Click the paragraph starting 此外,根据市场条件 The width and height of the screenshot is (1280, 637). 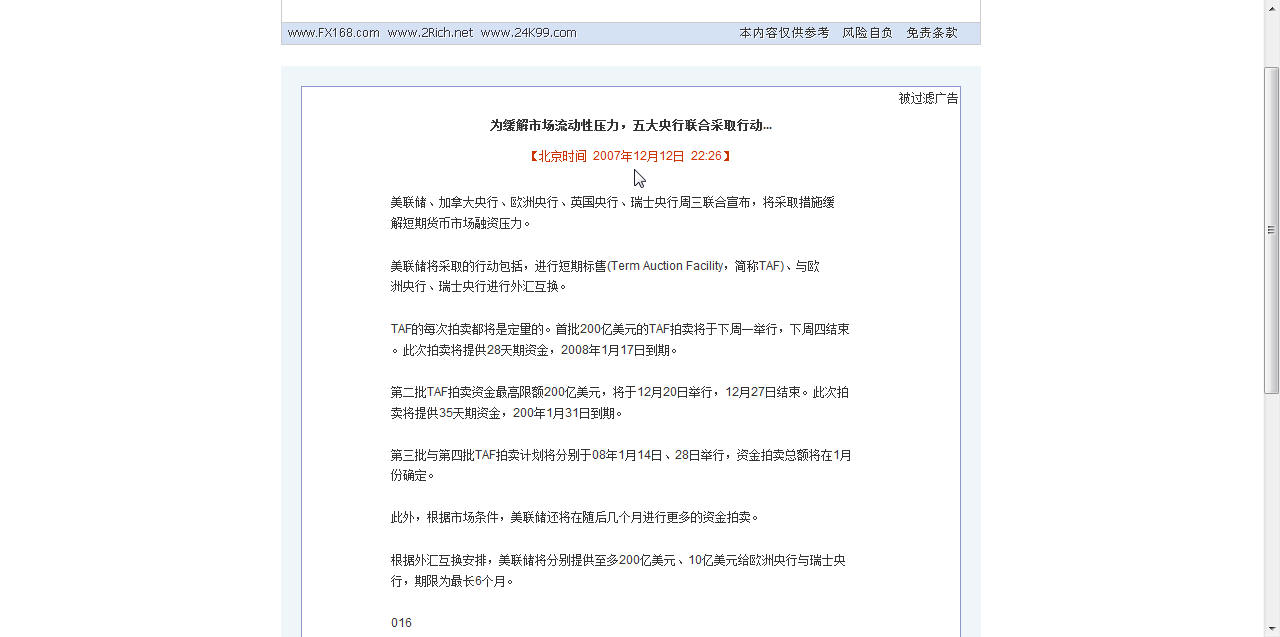(575, 518)
